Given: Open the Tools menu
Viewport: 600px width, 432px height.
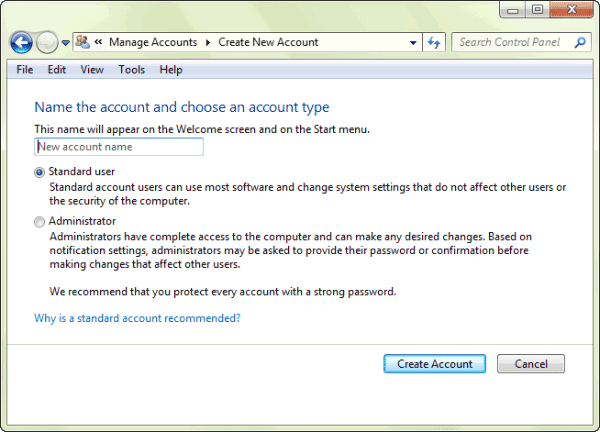Looking at the screenshot, I should coord(132,70).
